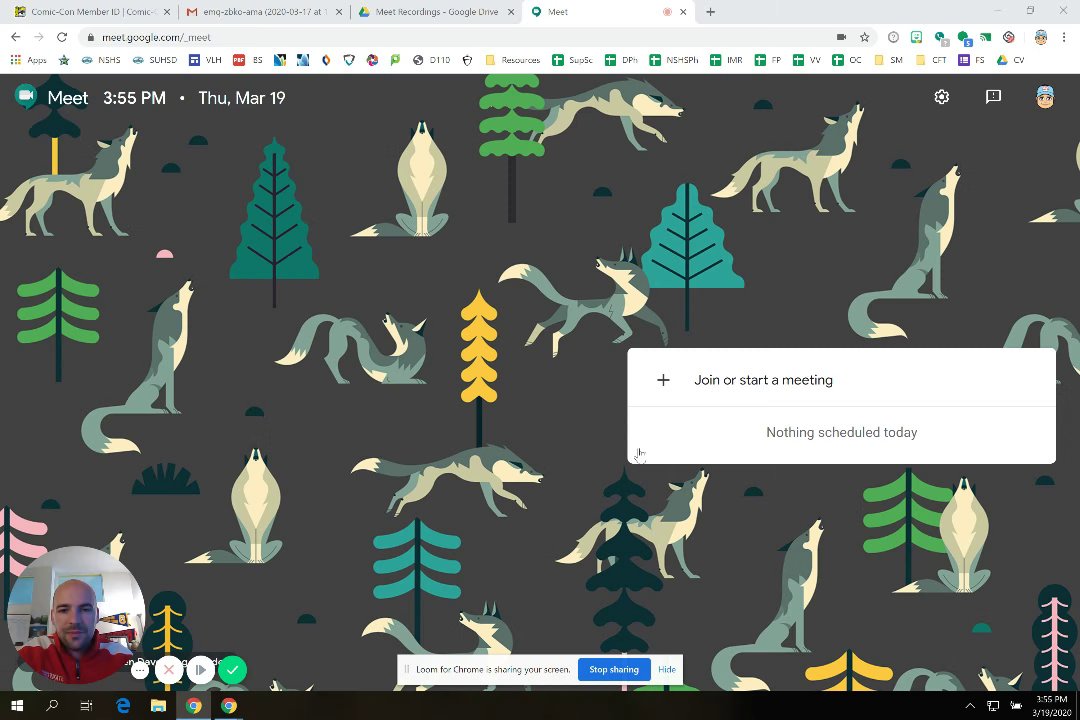
Task: Pause the Loom recording
Action: [200, 669]
